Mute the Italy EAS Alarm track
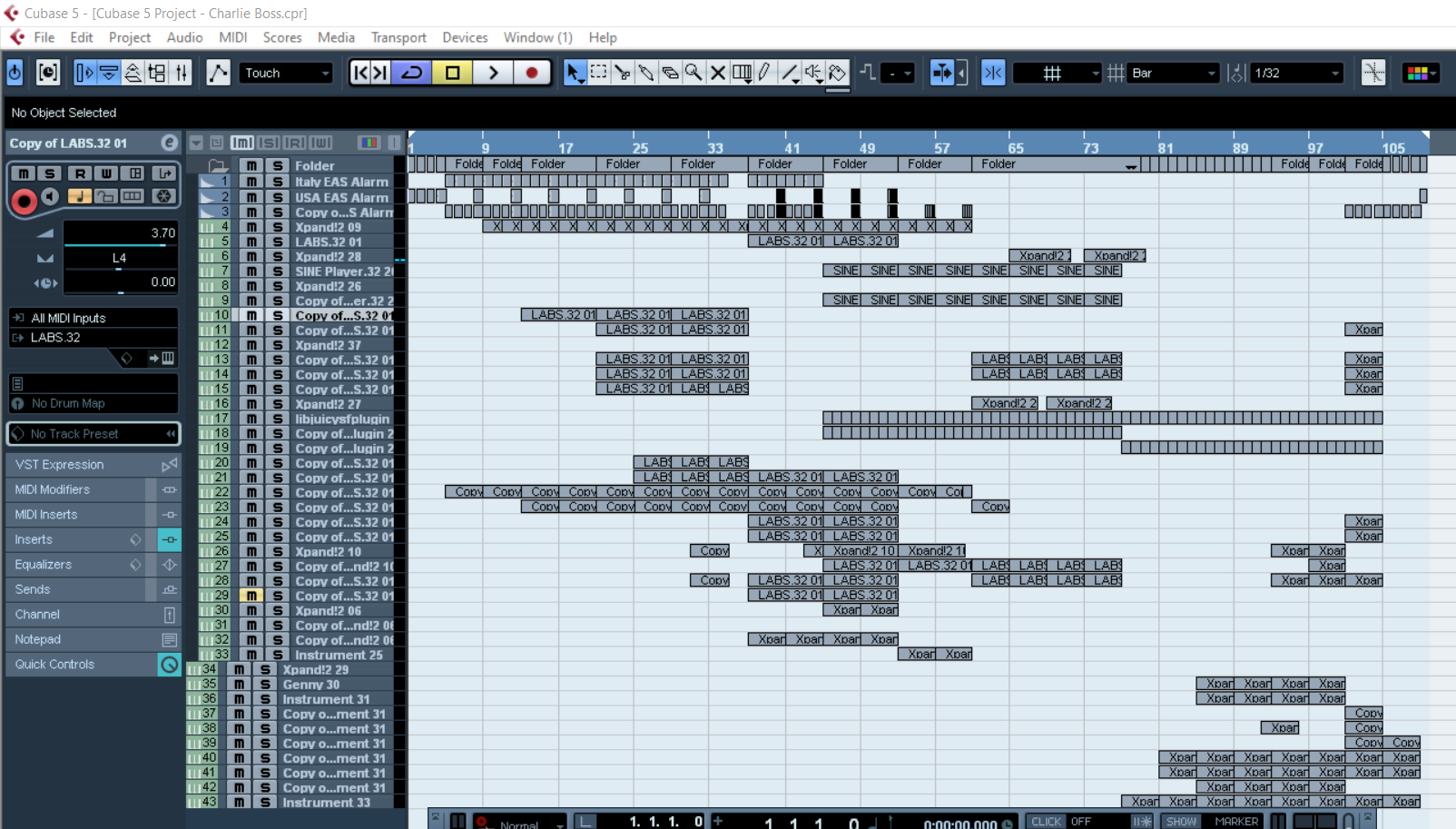The height and width of the screenshot is (829, 1456). click(x=251, y=182)
